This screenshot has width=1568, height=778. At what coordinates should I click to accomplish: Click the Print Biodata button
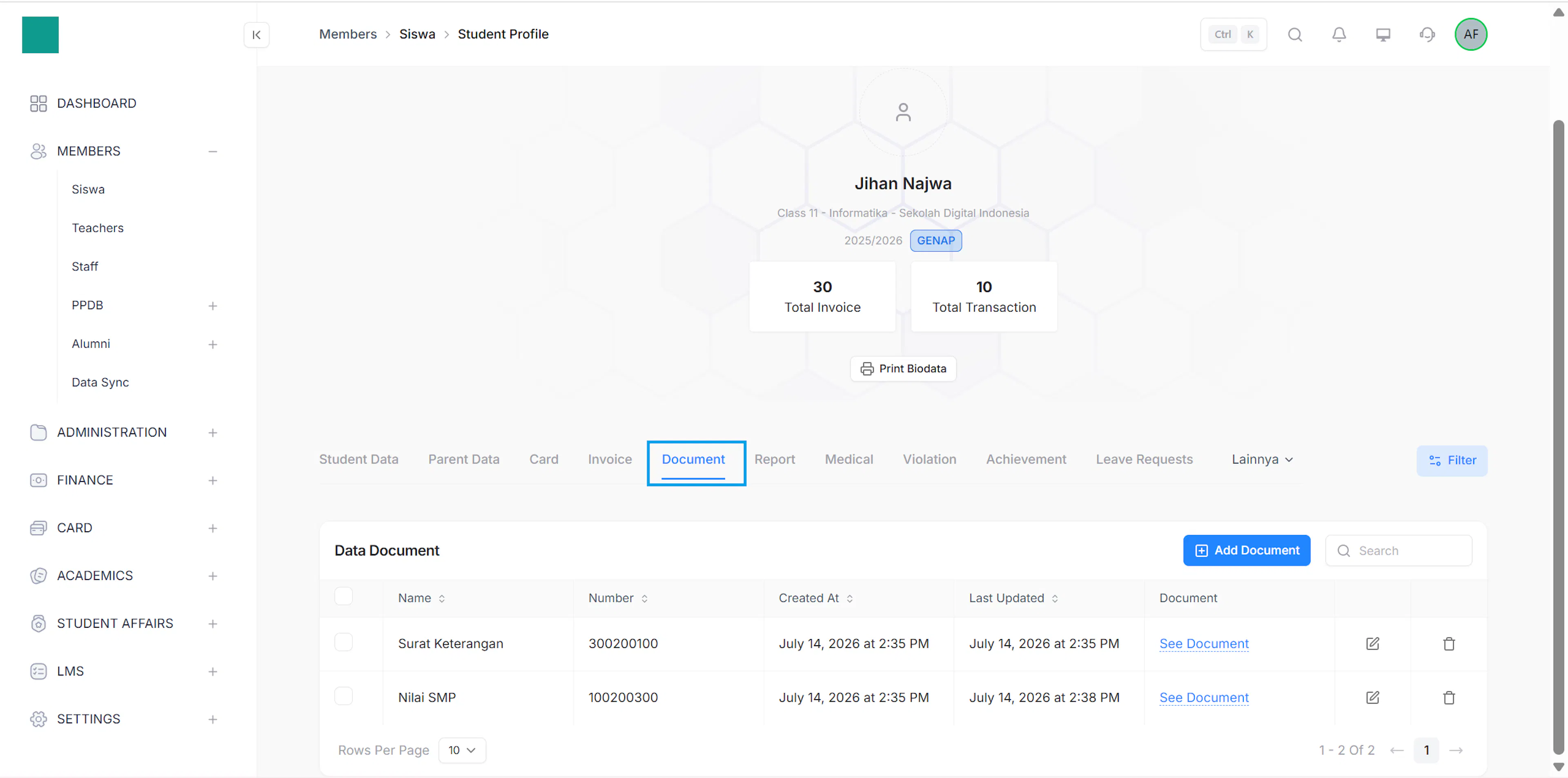903,369
